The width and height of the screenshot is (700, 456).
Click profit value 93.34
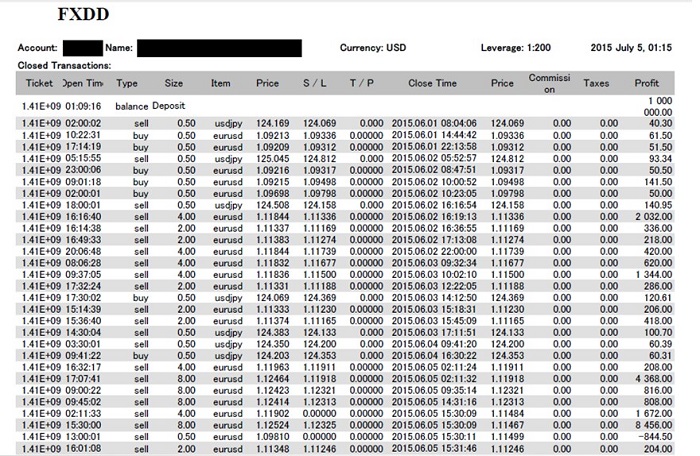[x=660, y=159]
